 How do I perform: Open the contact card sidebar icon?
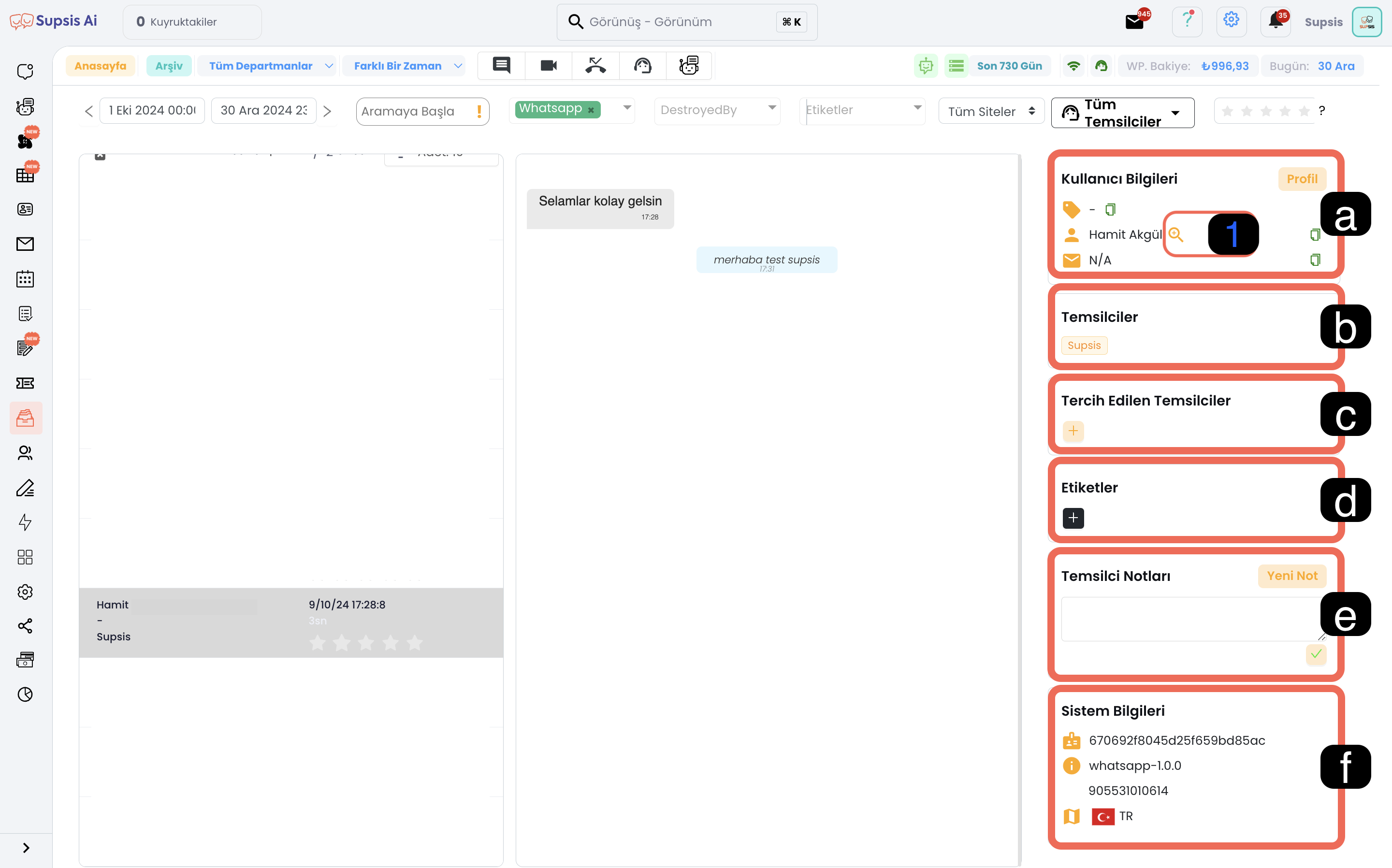click(x=25, y=210)
